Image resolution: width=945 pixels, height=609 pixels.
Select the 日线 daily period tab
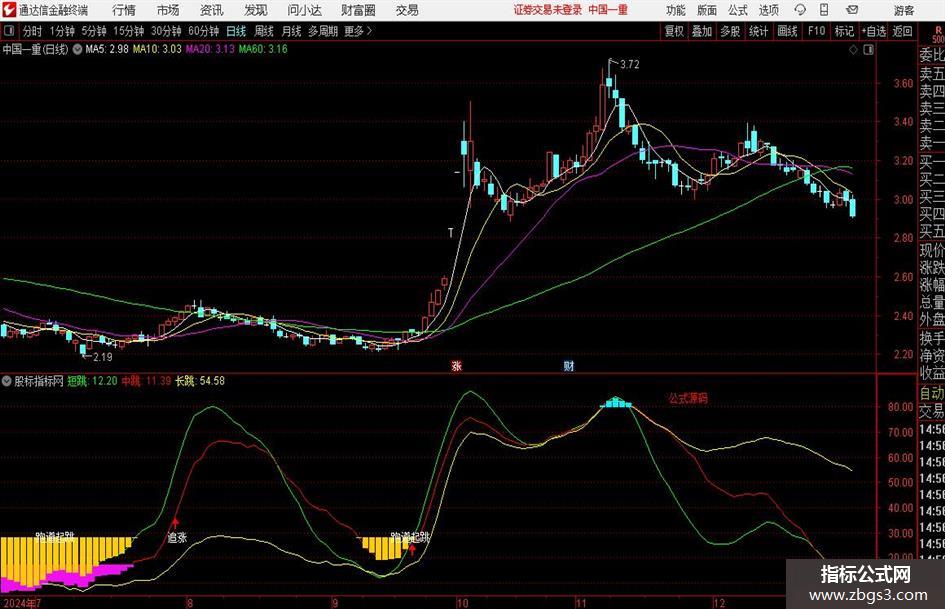[x=236, y=31]
